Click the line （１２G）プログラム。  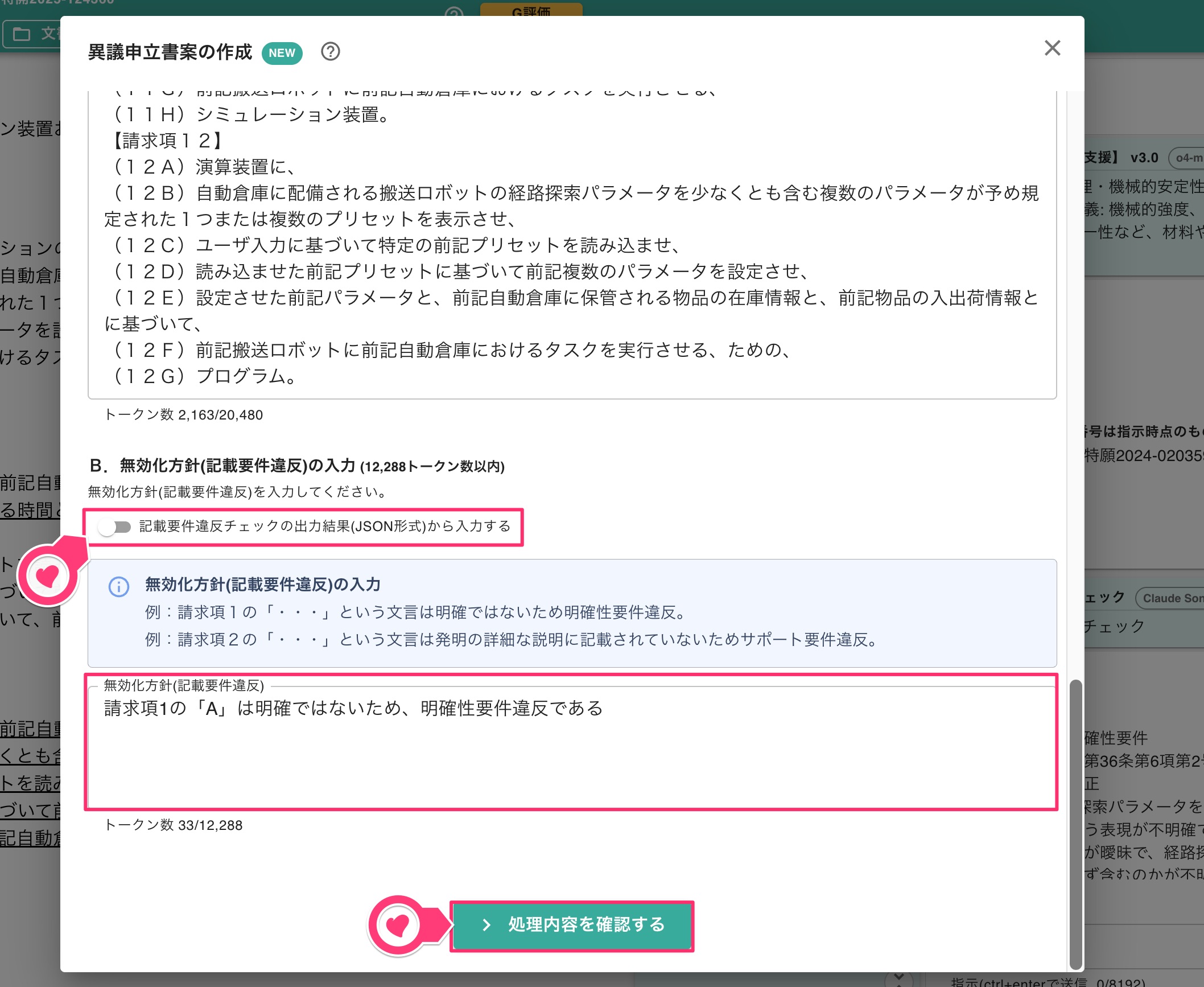pyautogui.click(x=202, y=376)
